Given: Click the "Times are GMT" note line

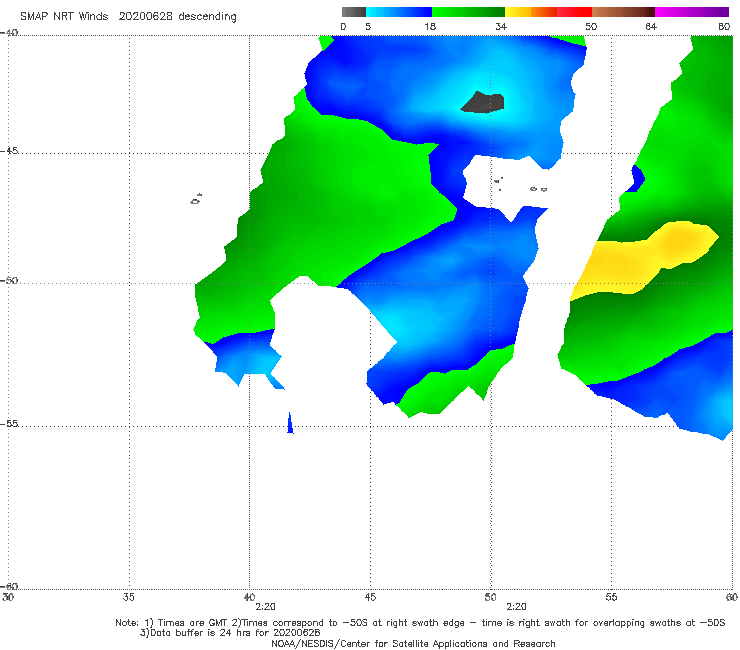Looking at the screenshot, I should click(420, 623).
